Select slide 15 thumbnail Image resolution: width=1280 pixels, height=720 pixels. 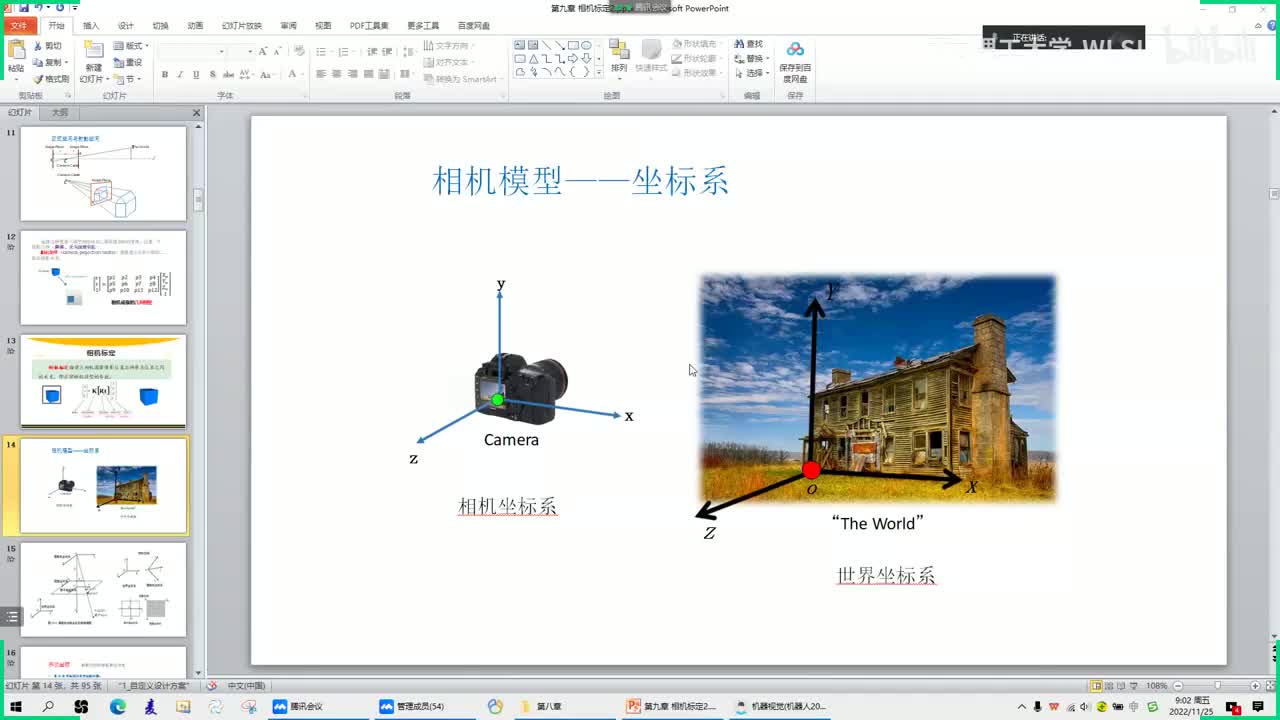(103, 589)
